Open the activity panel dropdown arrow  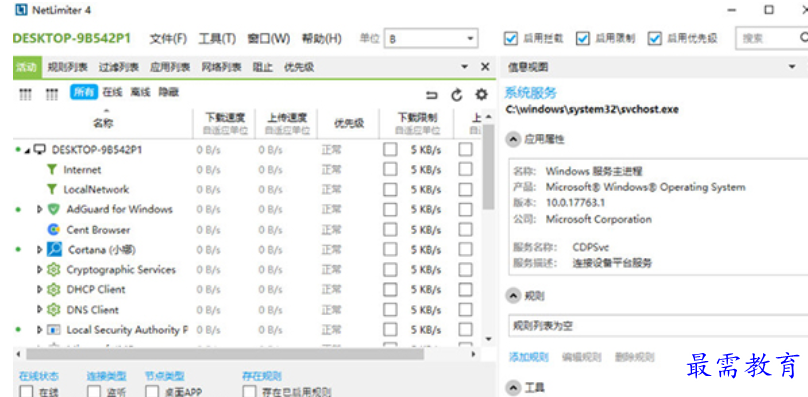coord(465,67)
